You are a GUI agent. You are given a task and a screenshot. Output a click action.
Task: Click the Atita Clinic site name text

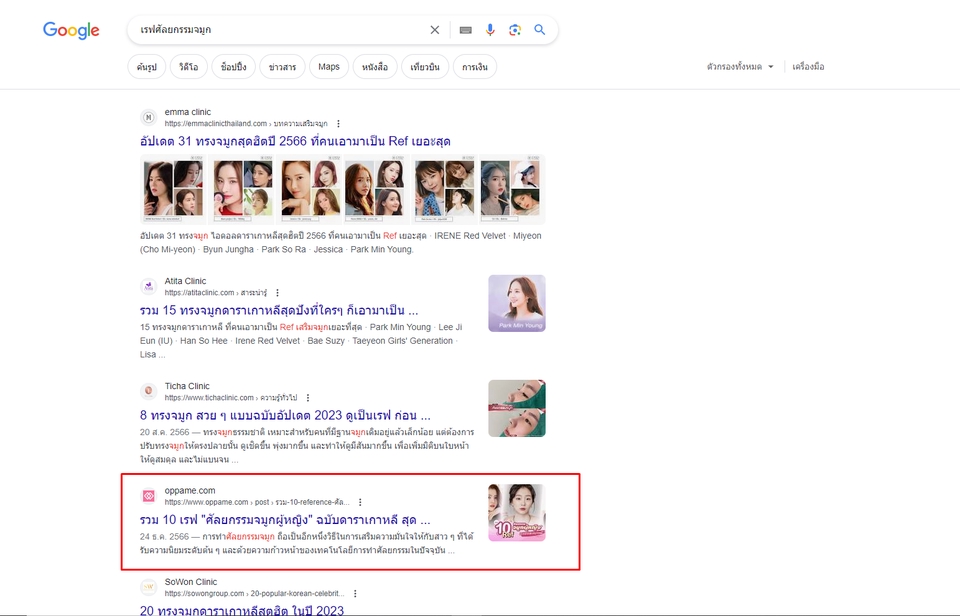185,281
